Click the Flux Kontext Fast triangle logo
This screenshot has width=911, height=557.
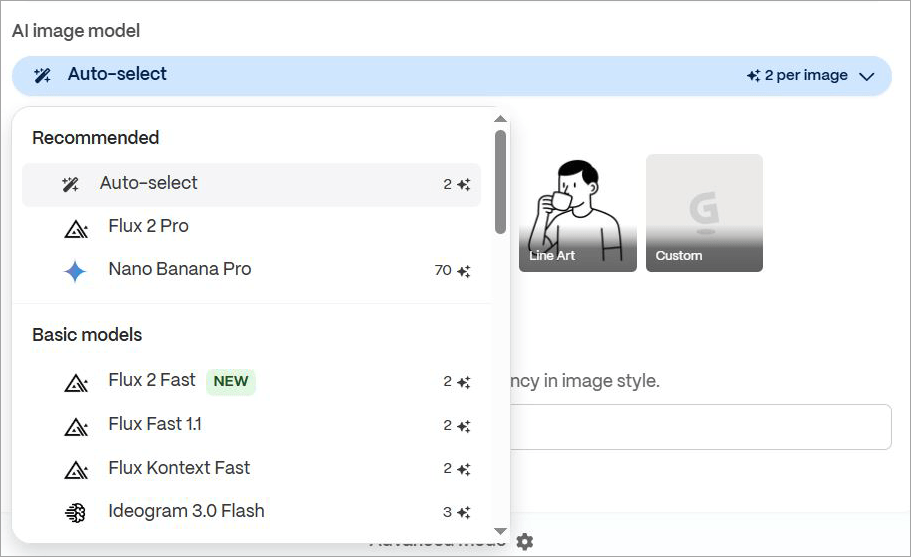(x=76, y=469)
